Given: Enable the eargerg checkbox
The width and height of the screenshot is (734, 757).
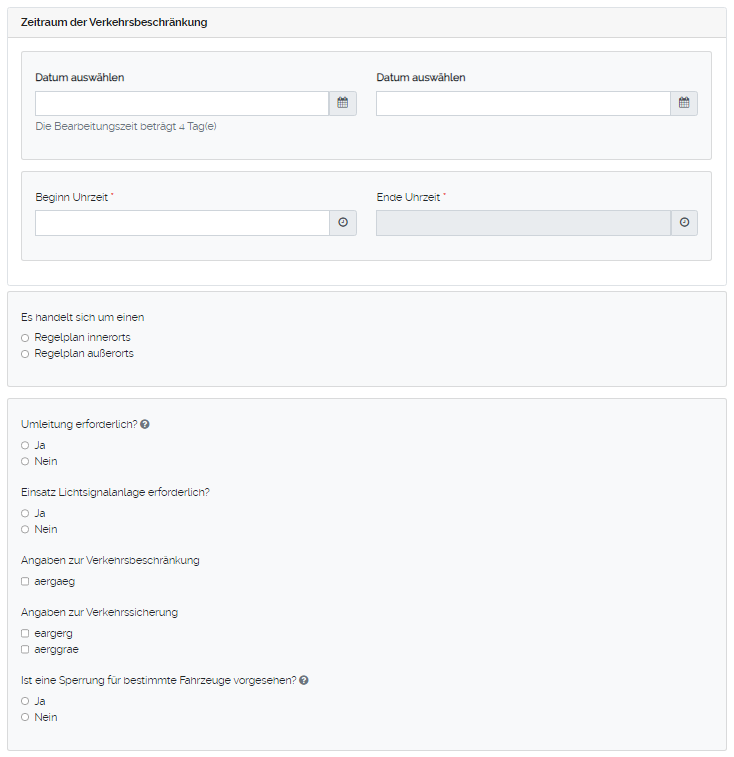Looking at the screenshot, I should click(25, 633).
